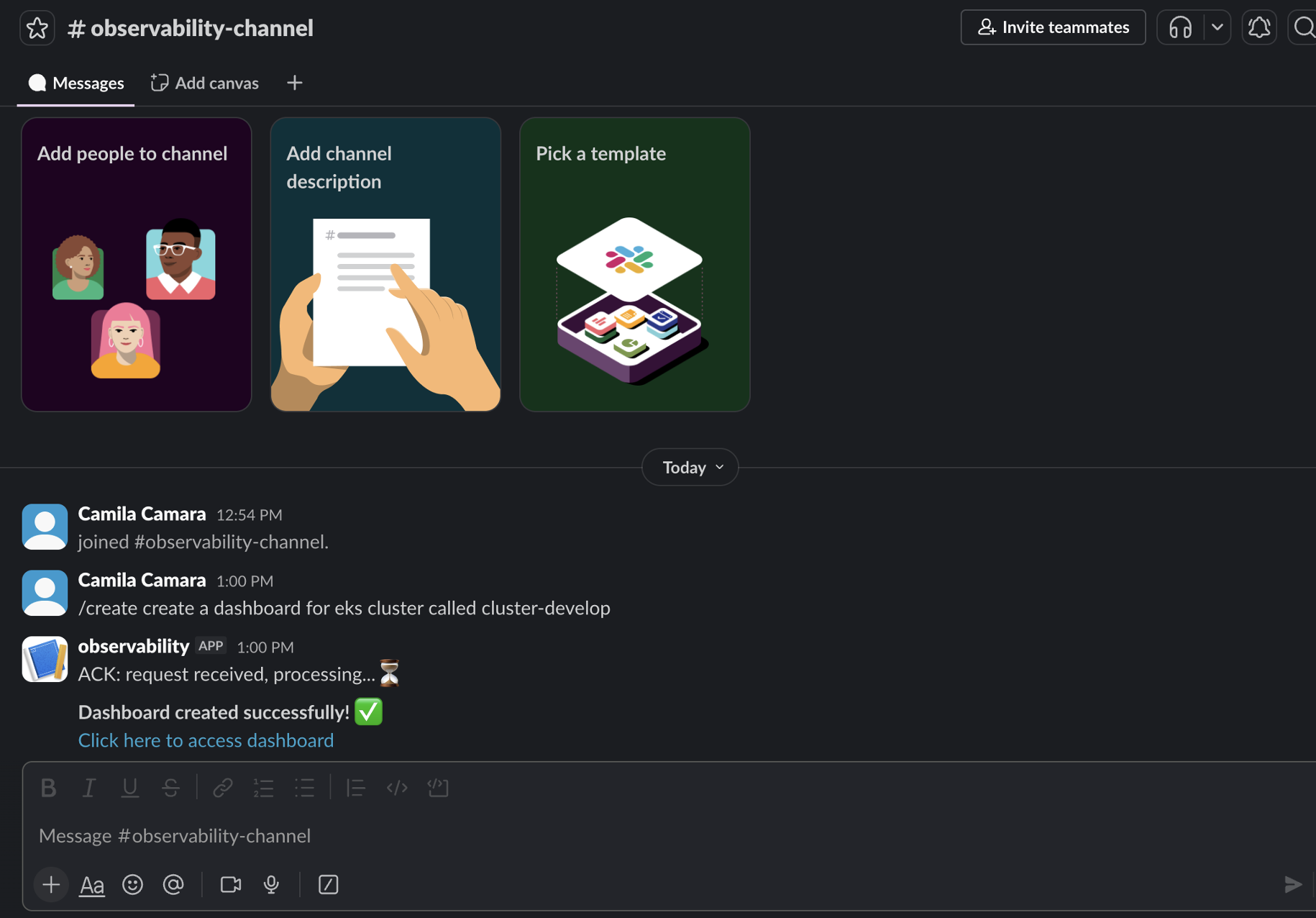Open the emoji picker
1316x918 pixels.
[132, 884]
